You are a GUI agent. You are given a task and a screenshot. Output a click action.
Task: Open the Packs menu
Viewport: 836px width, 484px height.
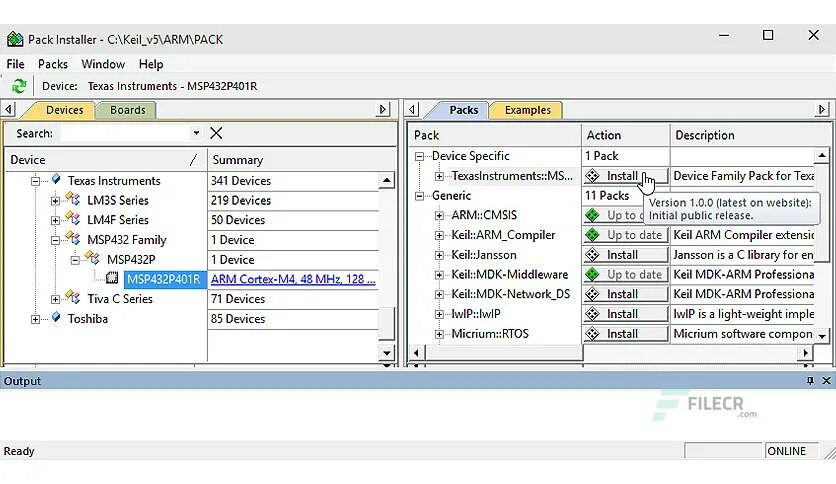click(53, 64)
